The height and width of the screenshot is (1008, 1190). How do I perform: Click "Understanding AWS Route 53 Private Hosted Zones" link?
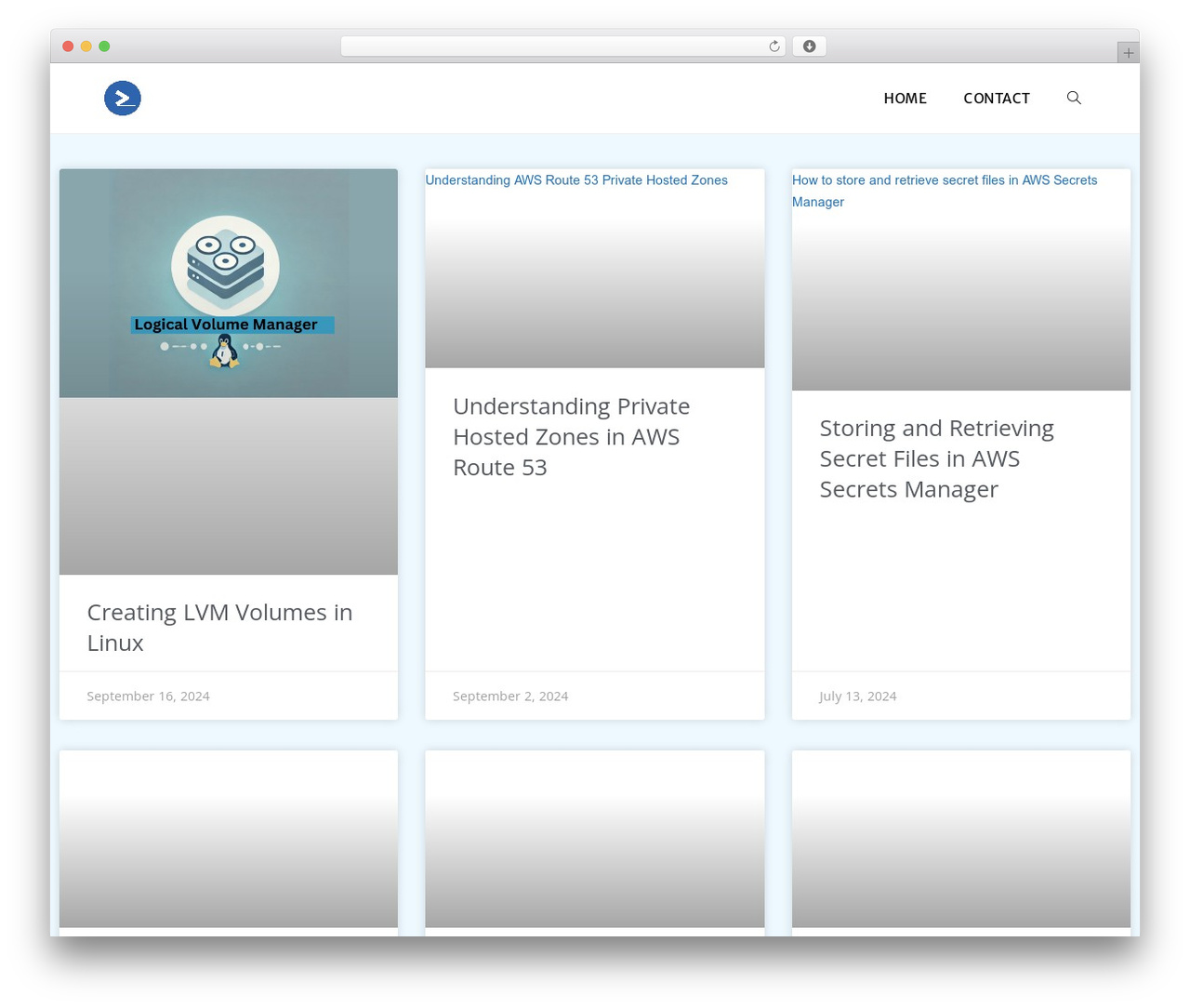click(576, 180)
